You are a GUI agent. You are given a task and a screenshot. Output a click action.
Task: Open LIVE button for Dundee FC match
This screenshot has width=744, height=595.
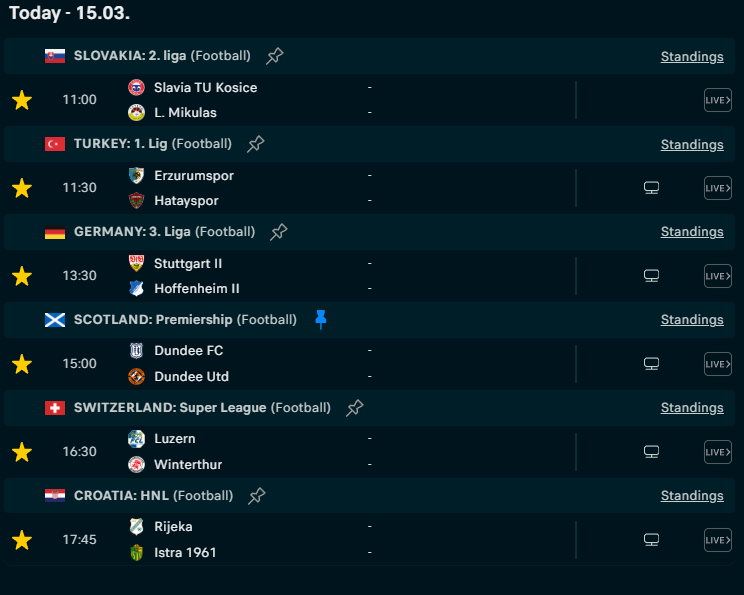click(x=717, y=364)
